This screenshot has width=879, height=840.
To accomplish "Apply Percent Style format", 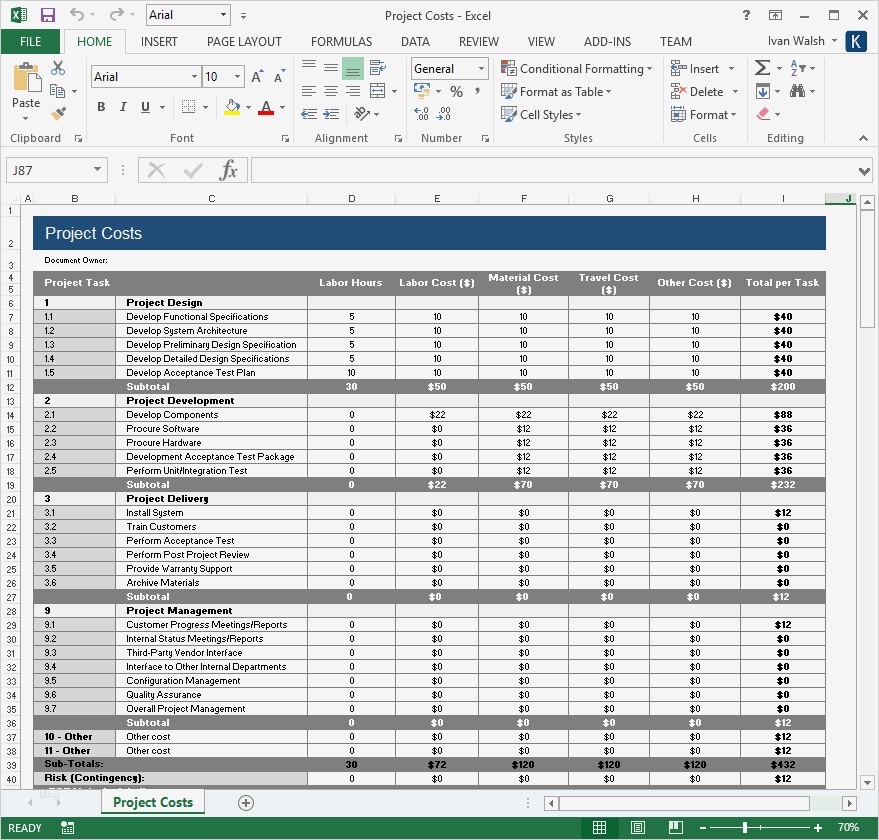I will click(456, 91).
